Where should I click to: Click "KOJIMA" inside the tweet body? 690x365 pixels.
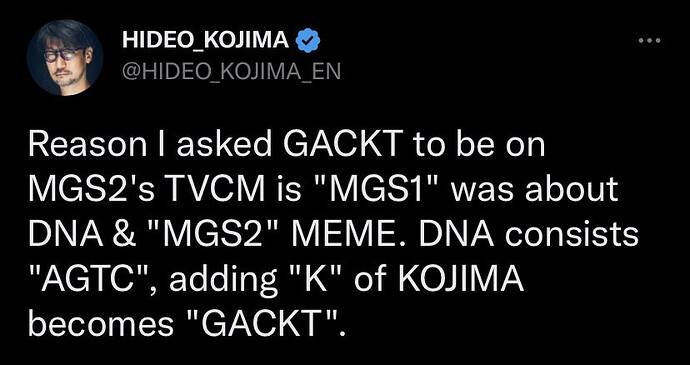[x=462, y=280]
